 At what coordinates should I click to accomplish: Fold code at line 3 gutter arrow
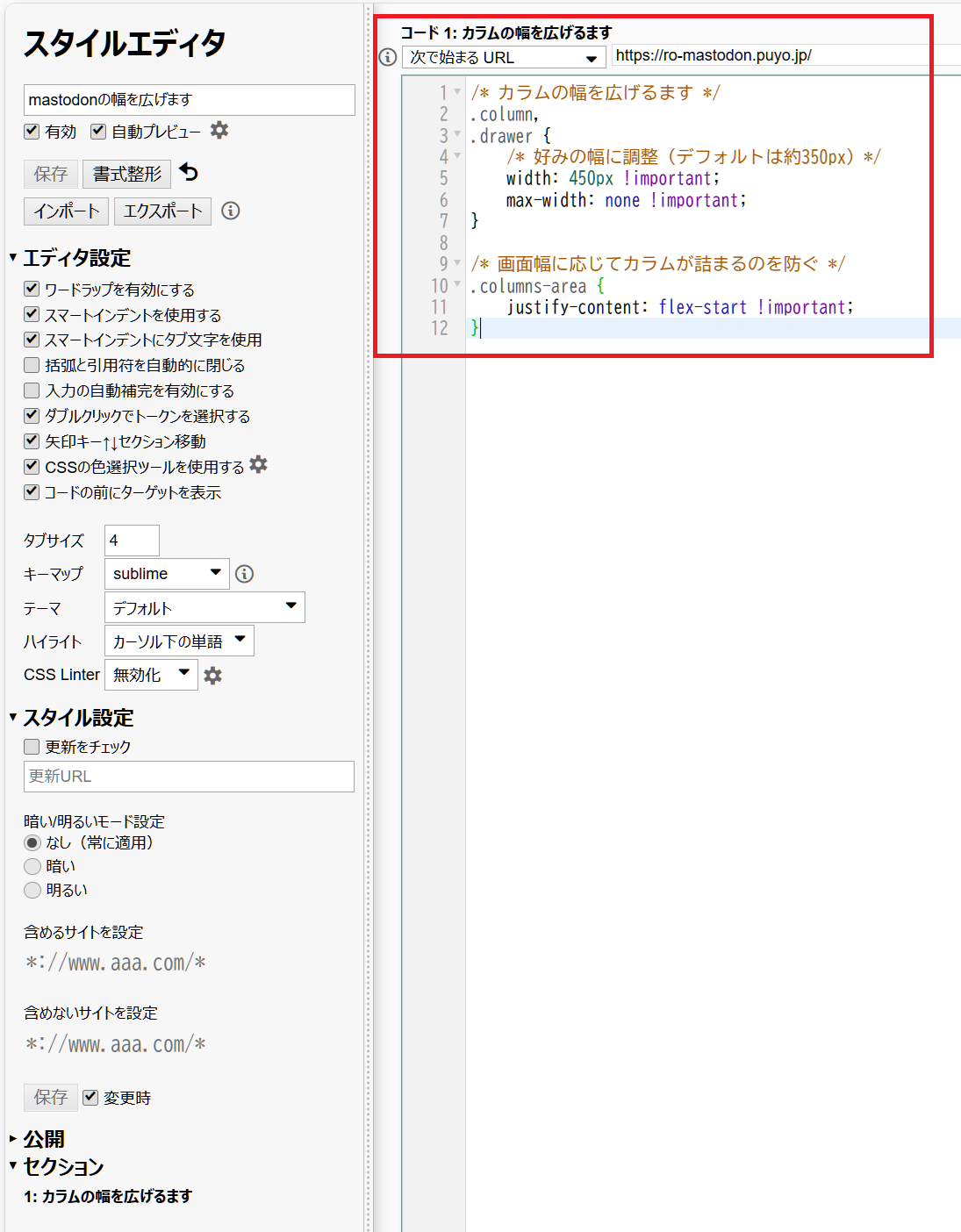[x=457, y=134]
